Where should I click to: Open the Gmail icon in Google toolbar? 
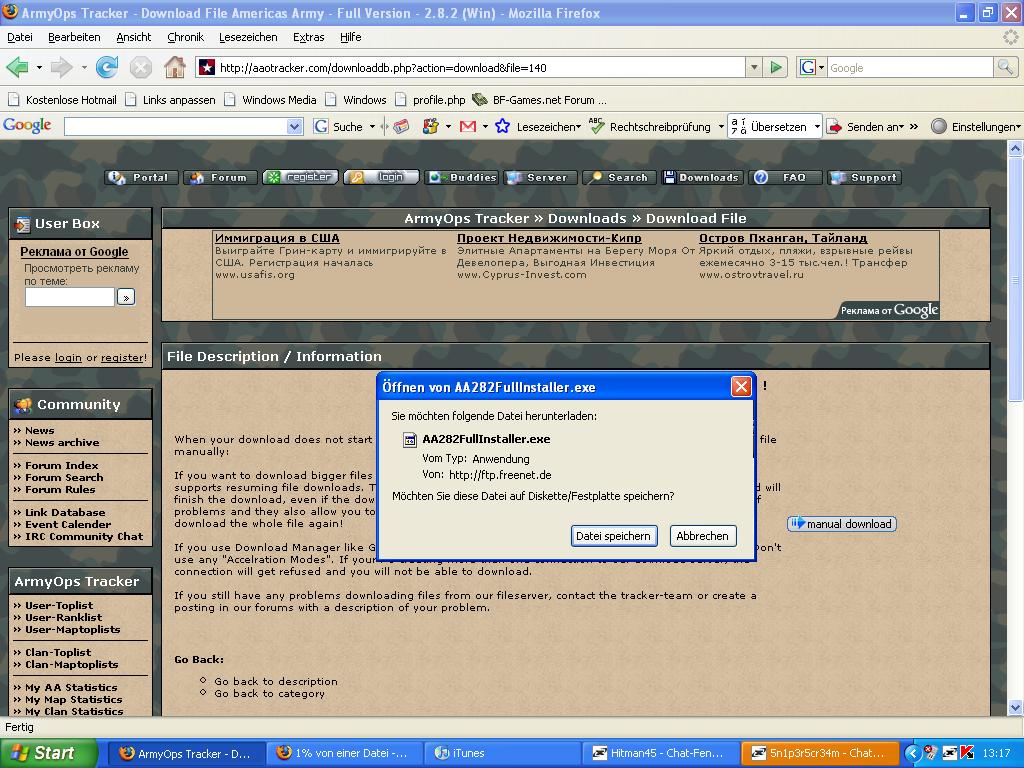point(468,127)
